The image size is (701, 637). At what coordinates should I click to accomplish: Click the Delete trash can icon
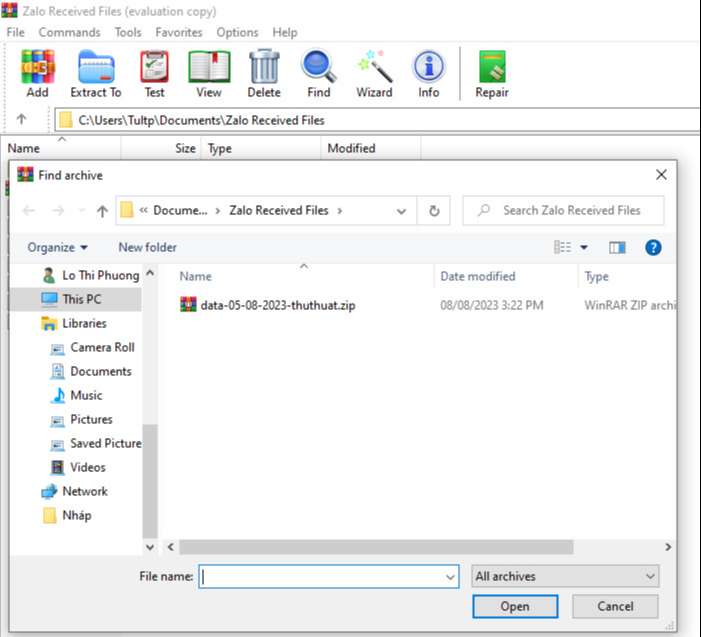click(x=264, y=67)
